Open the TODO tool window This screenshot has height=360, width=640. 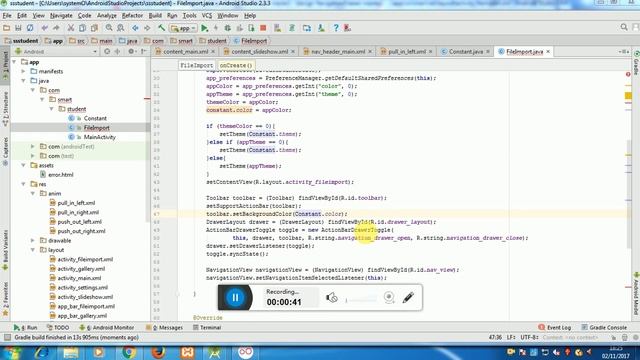pyautogui.click(x=58, y=327)
